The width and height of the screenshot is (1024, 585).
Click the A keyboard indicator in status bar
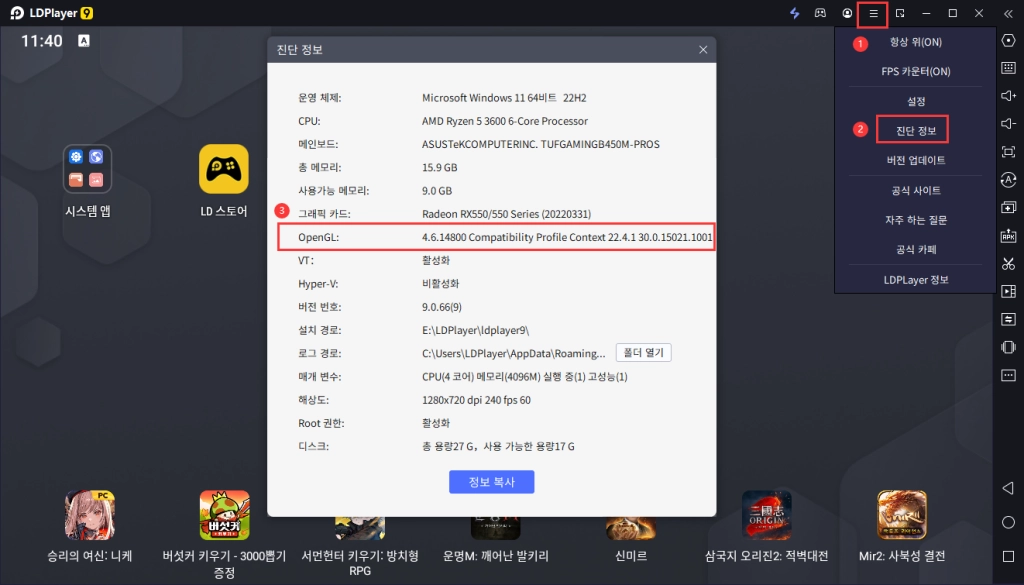(x=84, y=40)
